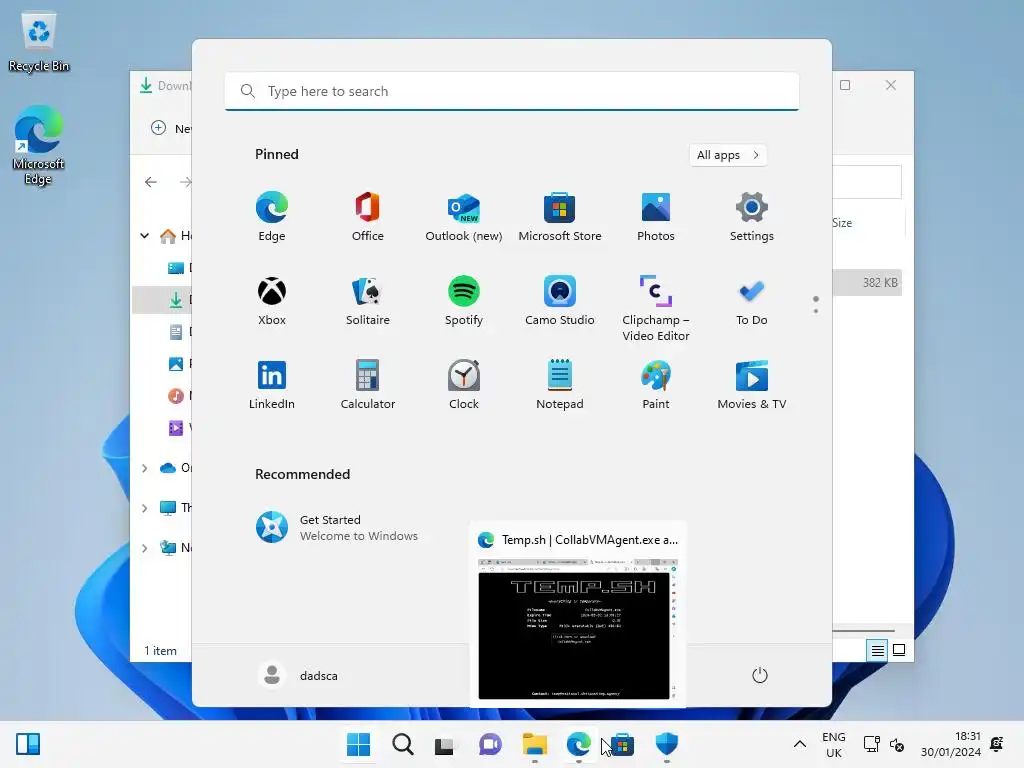Open the clock showing 18:31
This screenshot has height=768, width=1024.
[951, 744]
